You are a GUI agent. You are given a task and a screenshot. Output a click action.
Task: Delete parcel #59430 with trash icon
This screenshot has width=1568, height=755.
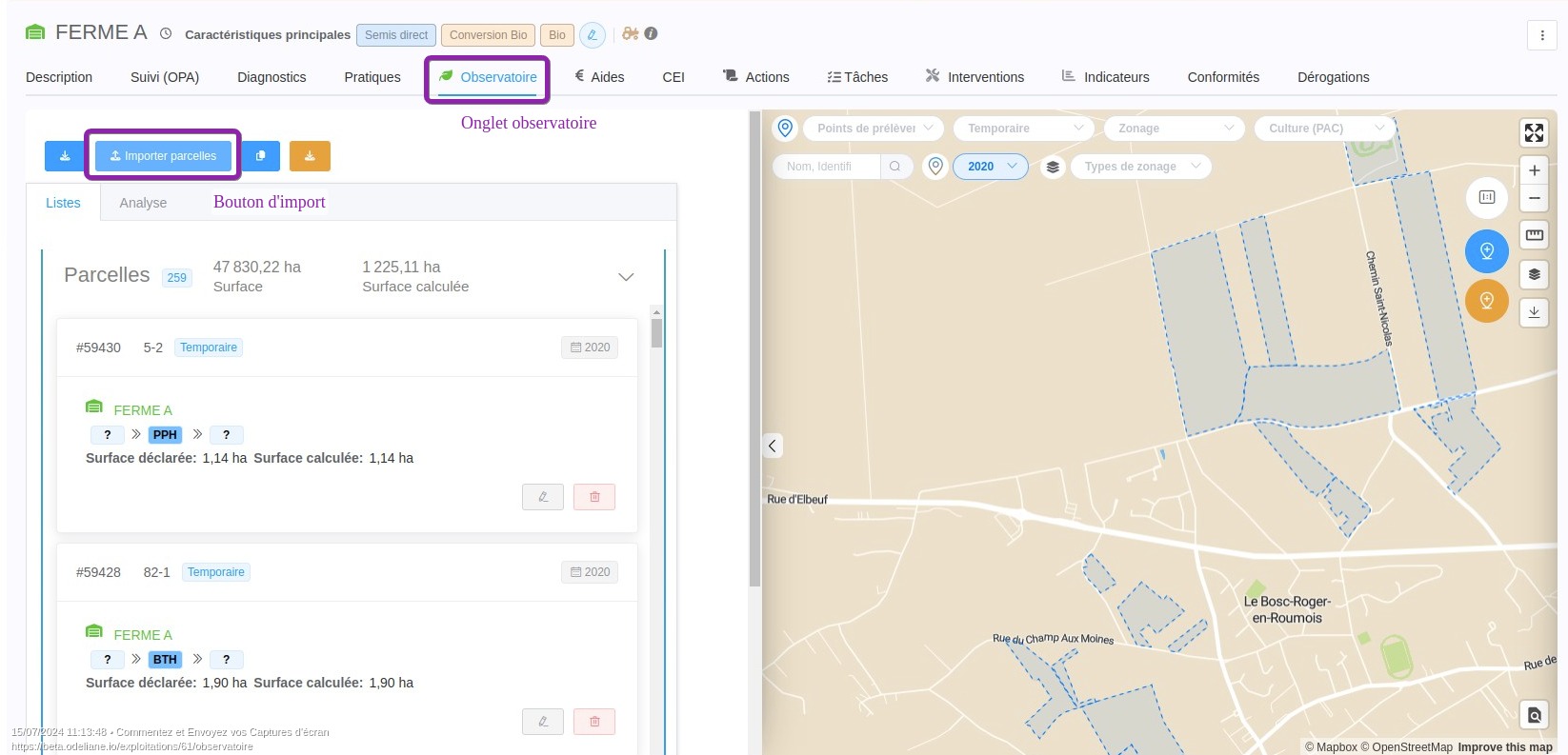point(594,497)
